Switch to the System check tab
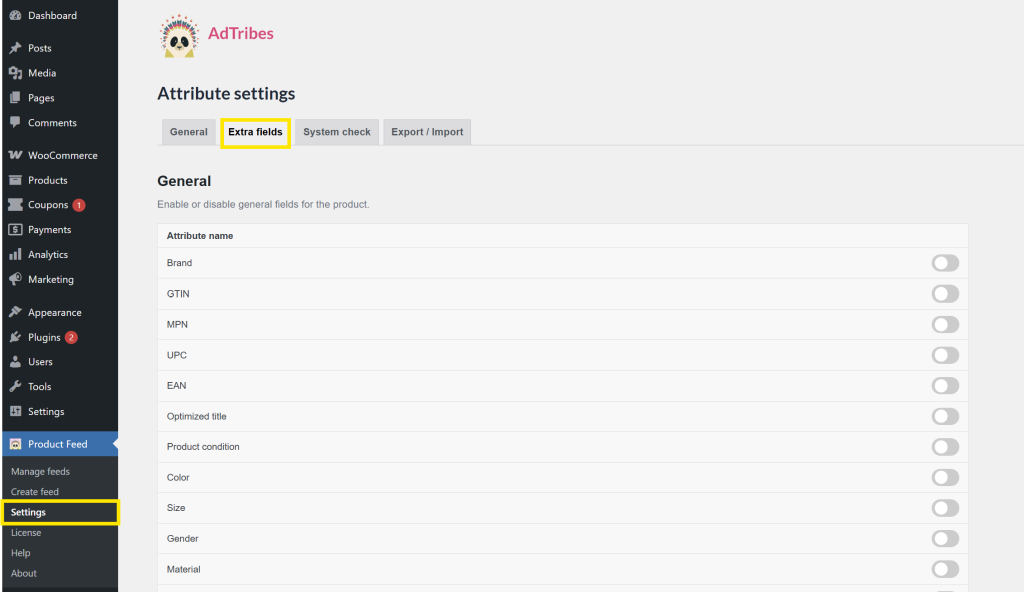Viewport: 1024px width, 592px height. (336, 131)
